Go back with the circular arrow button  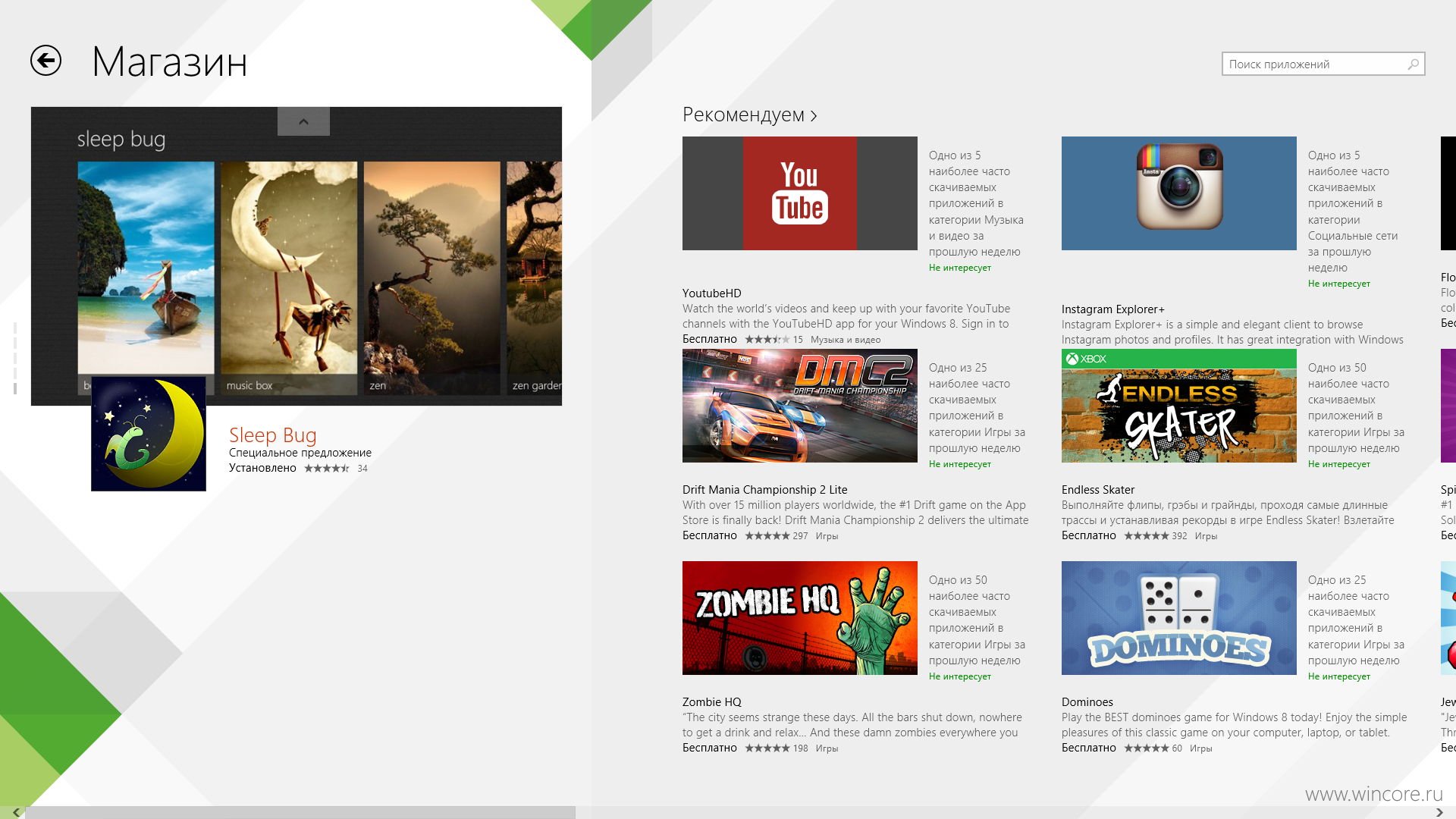(45, 61)
